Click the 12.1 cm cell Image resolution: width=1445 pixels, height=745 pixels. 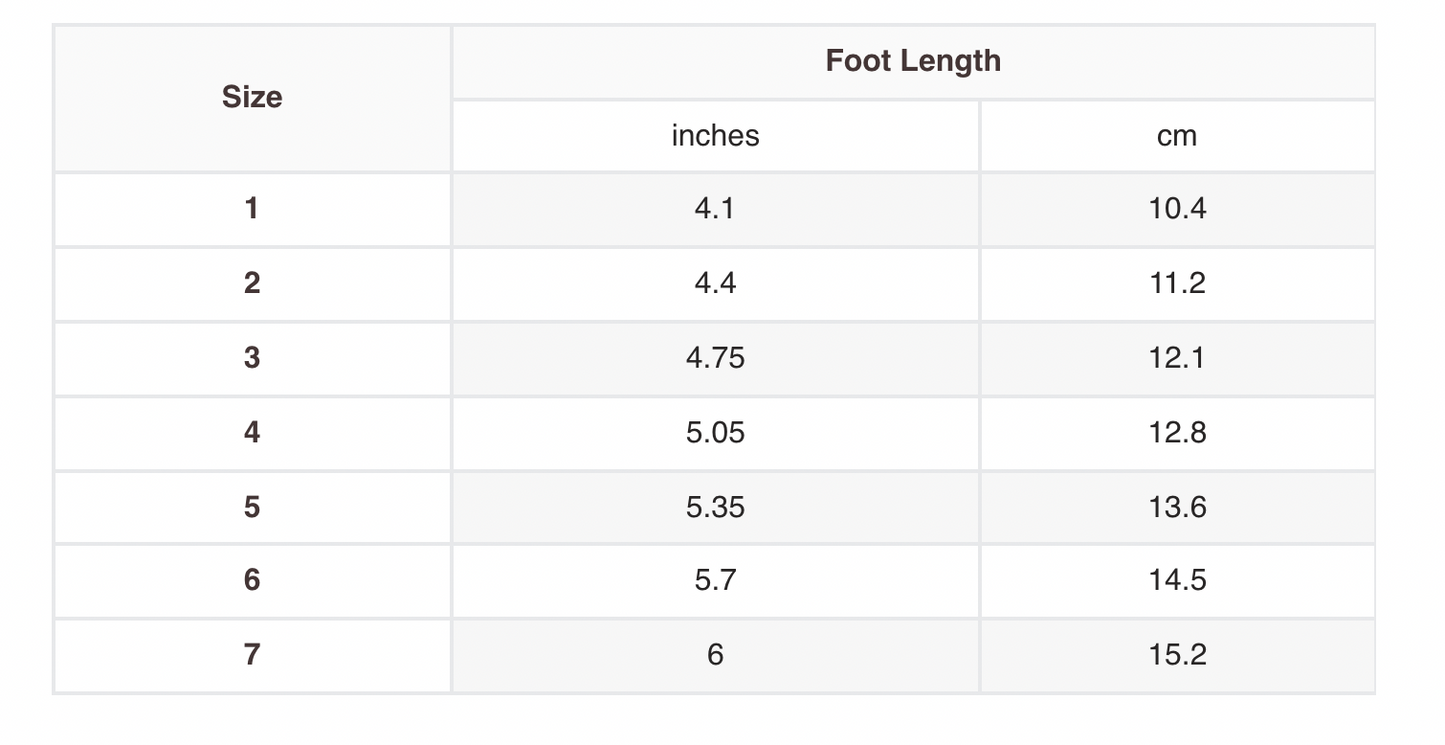point(1177,358)
